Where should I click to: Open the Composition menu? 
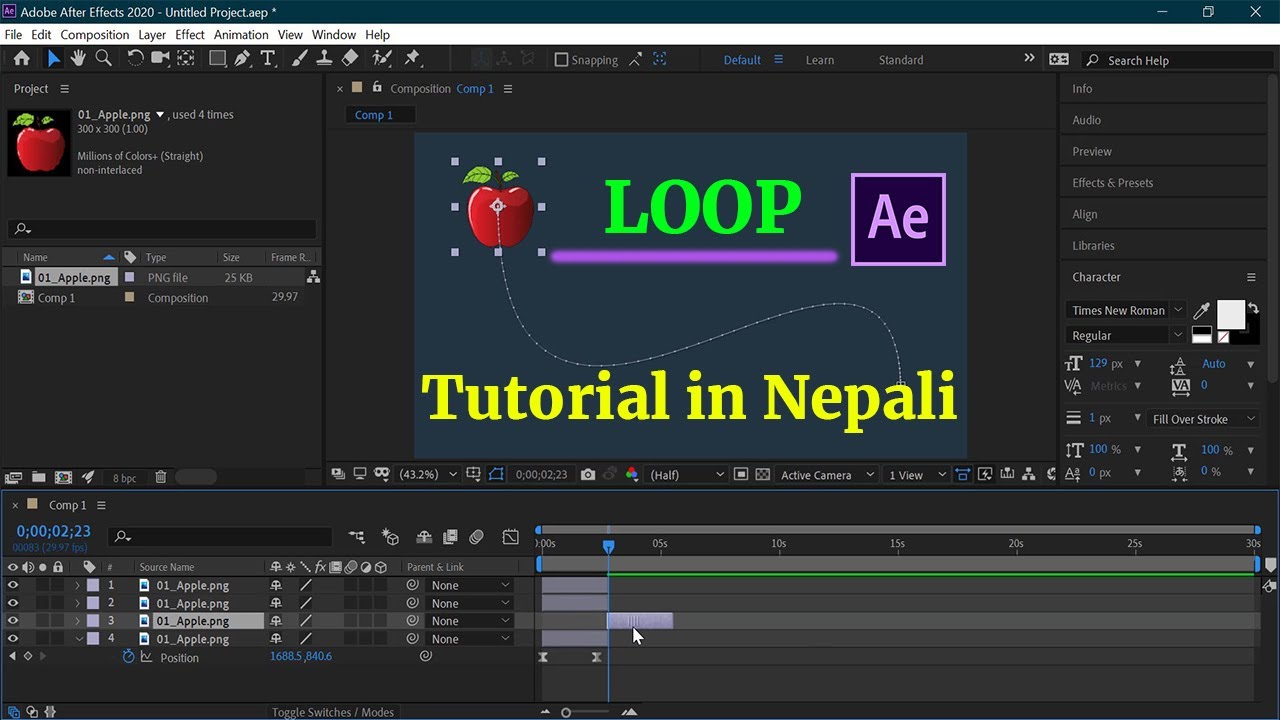(95, 34)
